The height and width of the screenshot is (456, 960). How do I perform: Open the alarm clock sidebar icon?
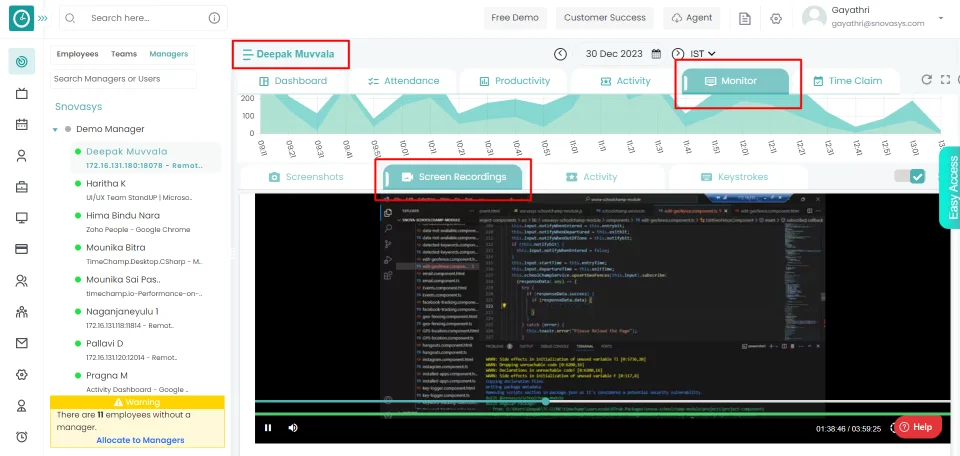click(x=21, y=436)
